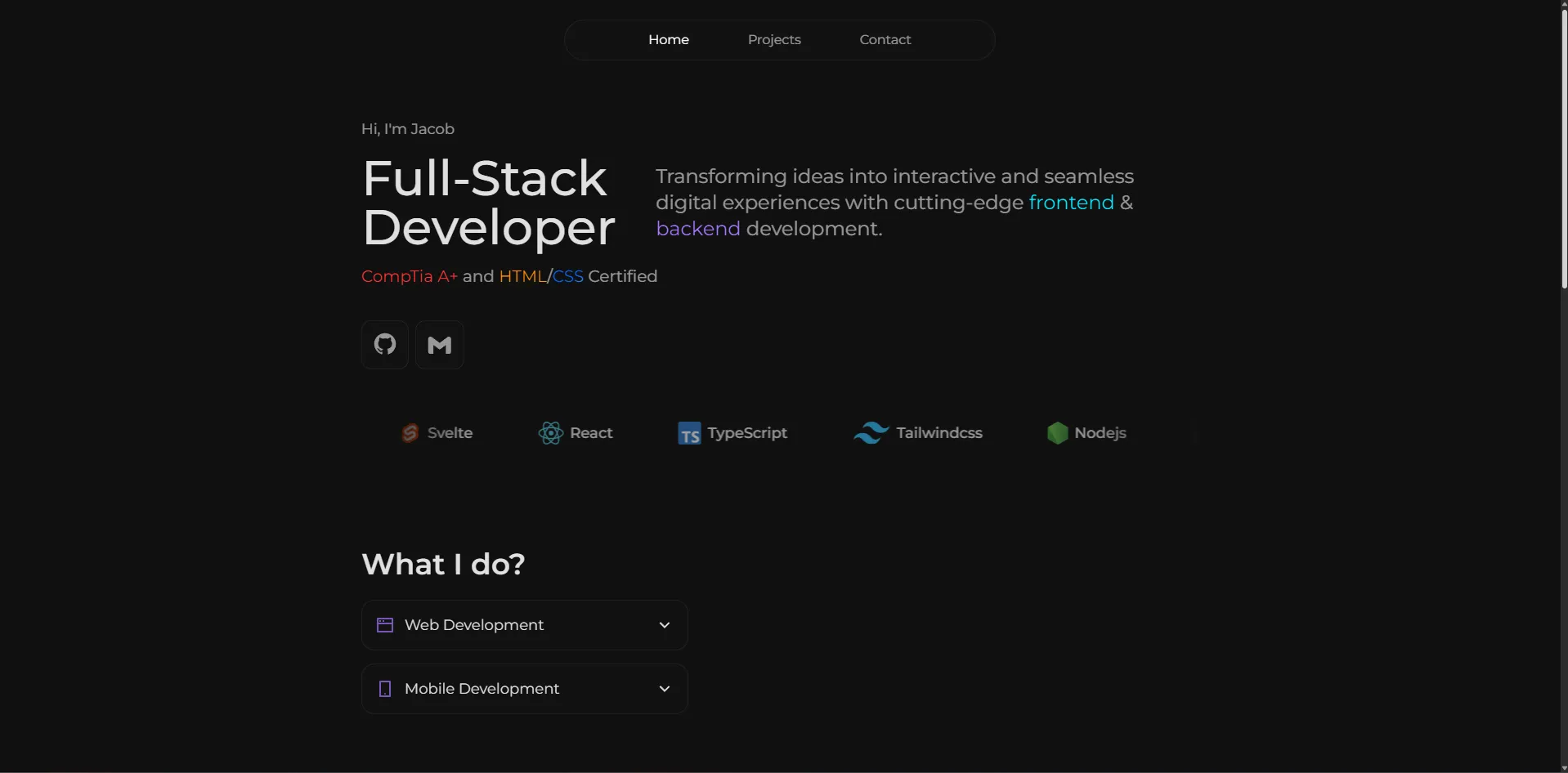Click the CompTia A+ certification link
This screenshot has height=773, width=1568.
(407, 276)
